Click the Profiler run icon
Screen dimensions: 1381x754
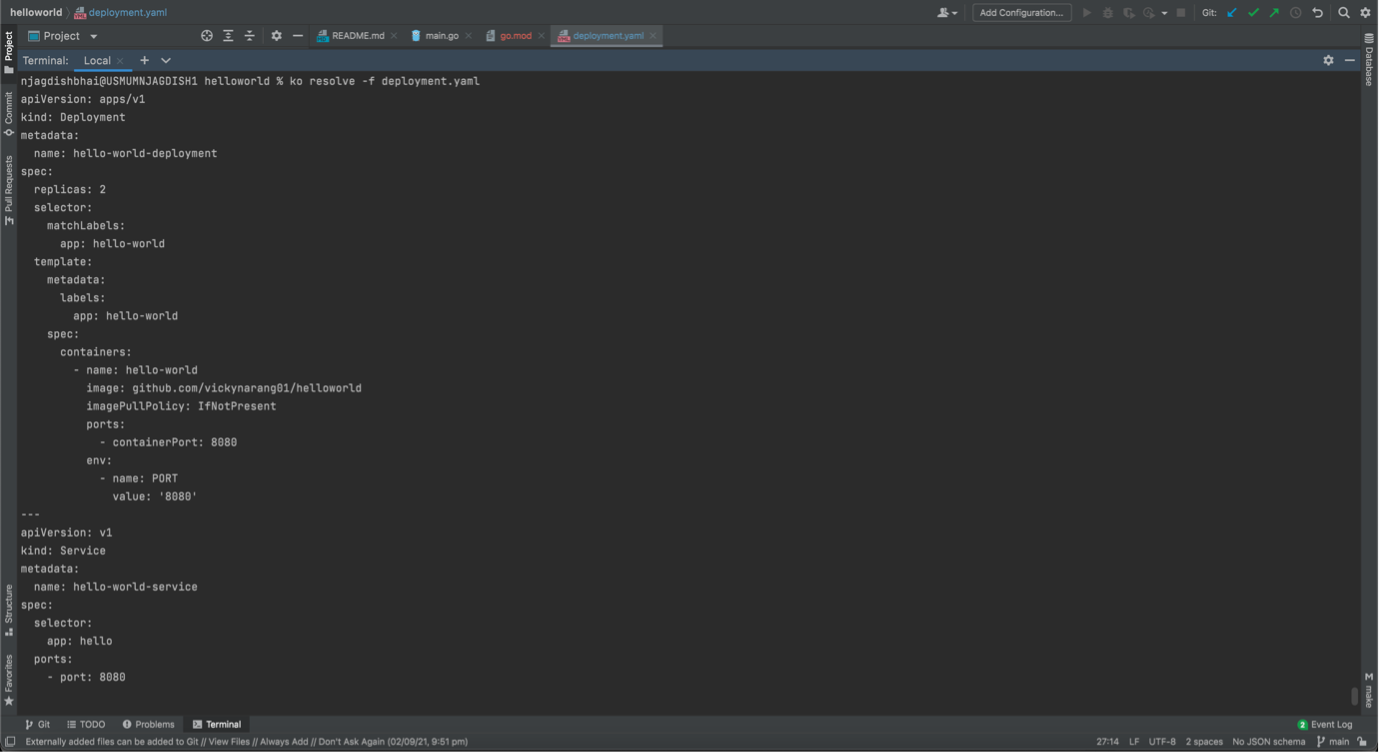pos(1149,13)
